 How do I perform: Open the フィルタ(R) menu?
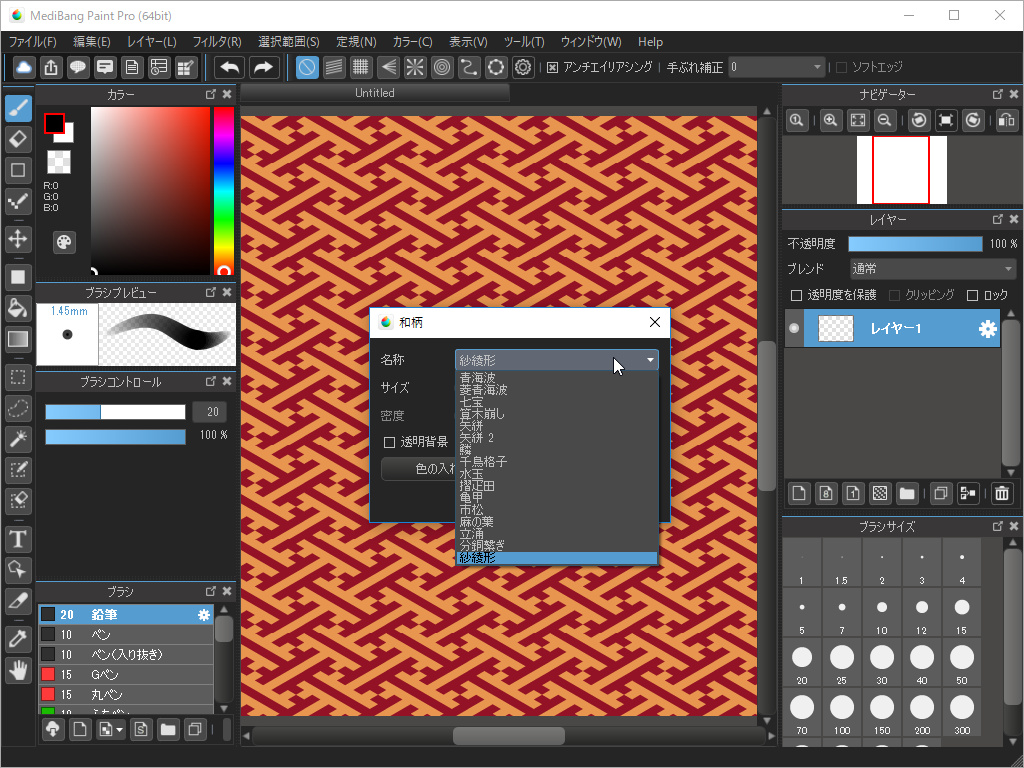point(217,42)
